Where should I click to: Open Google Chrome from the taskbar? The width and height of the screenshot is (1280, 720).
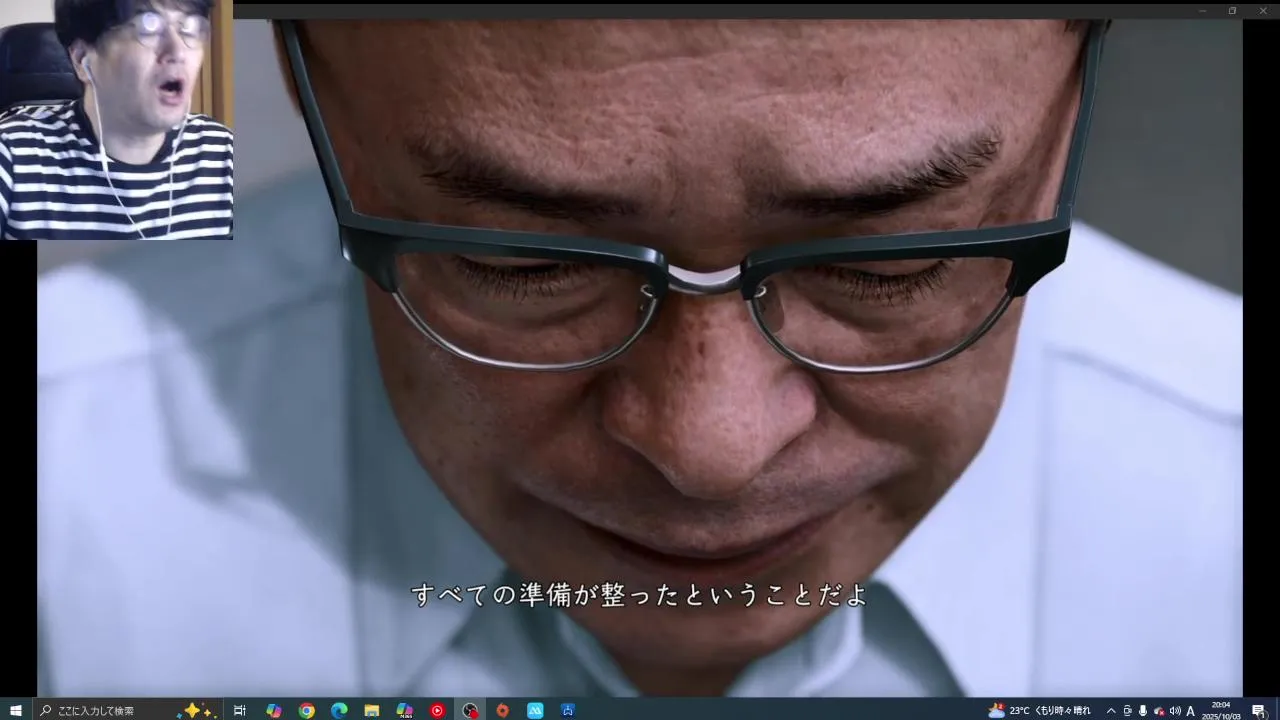point(306,710)
